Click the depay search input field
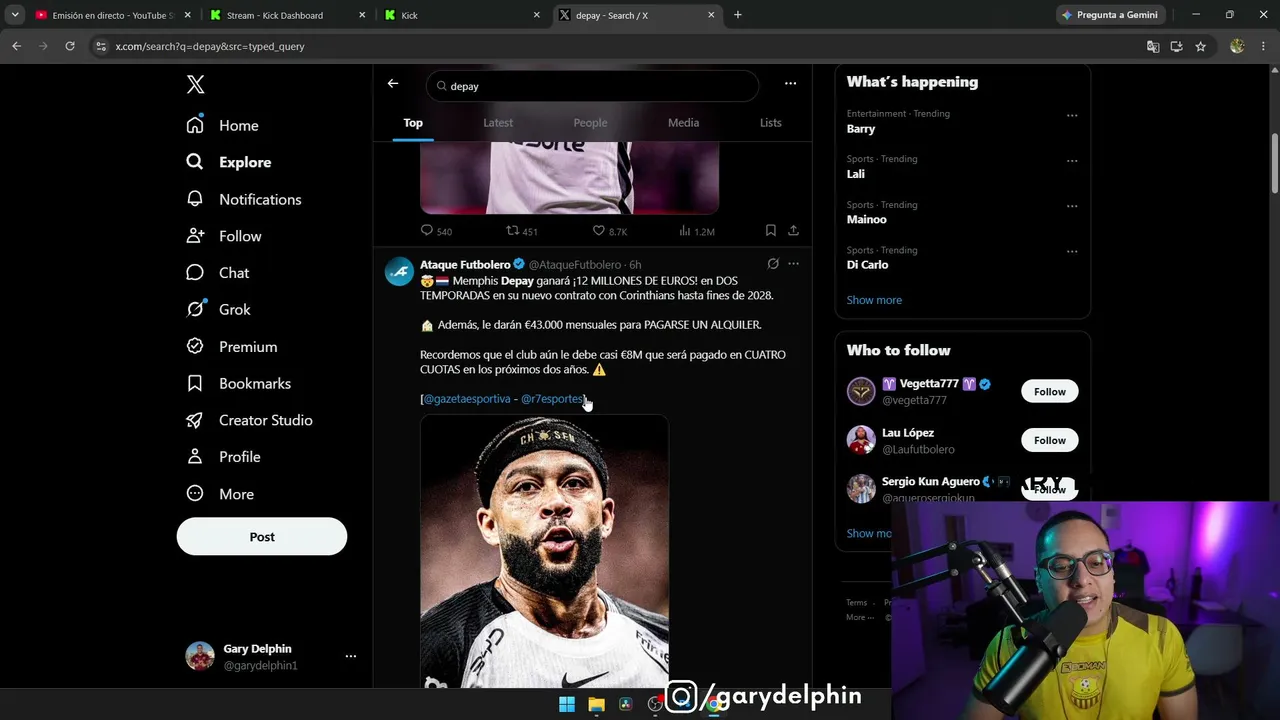This screenshot has width=1280, height=720. (x=593, y=86)
